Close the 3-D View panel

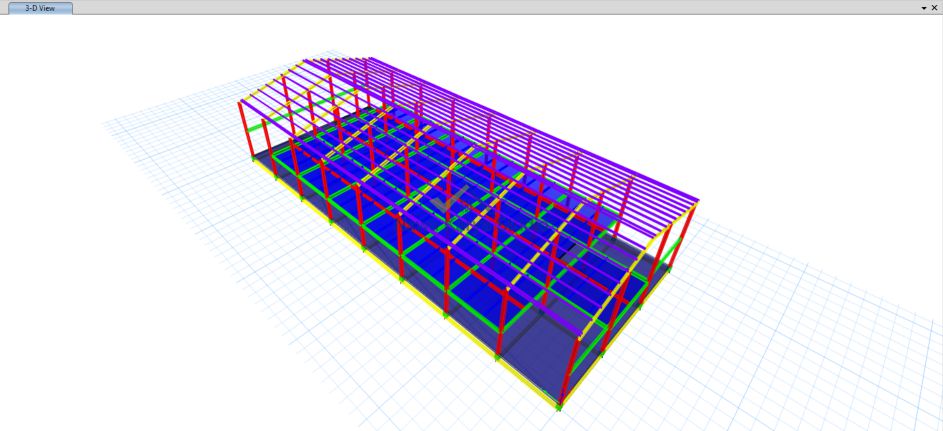(934, 7)
